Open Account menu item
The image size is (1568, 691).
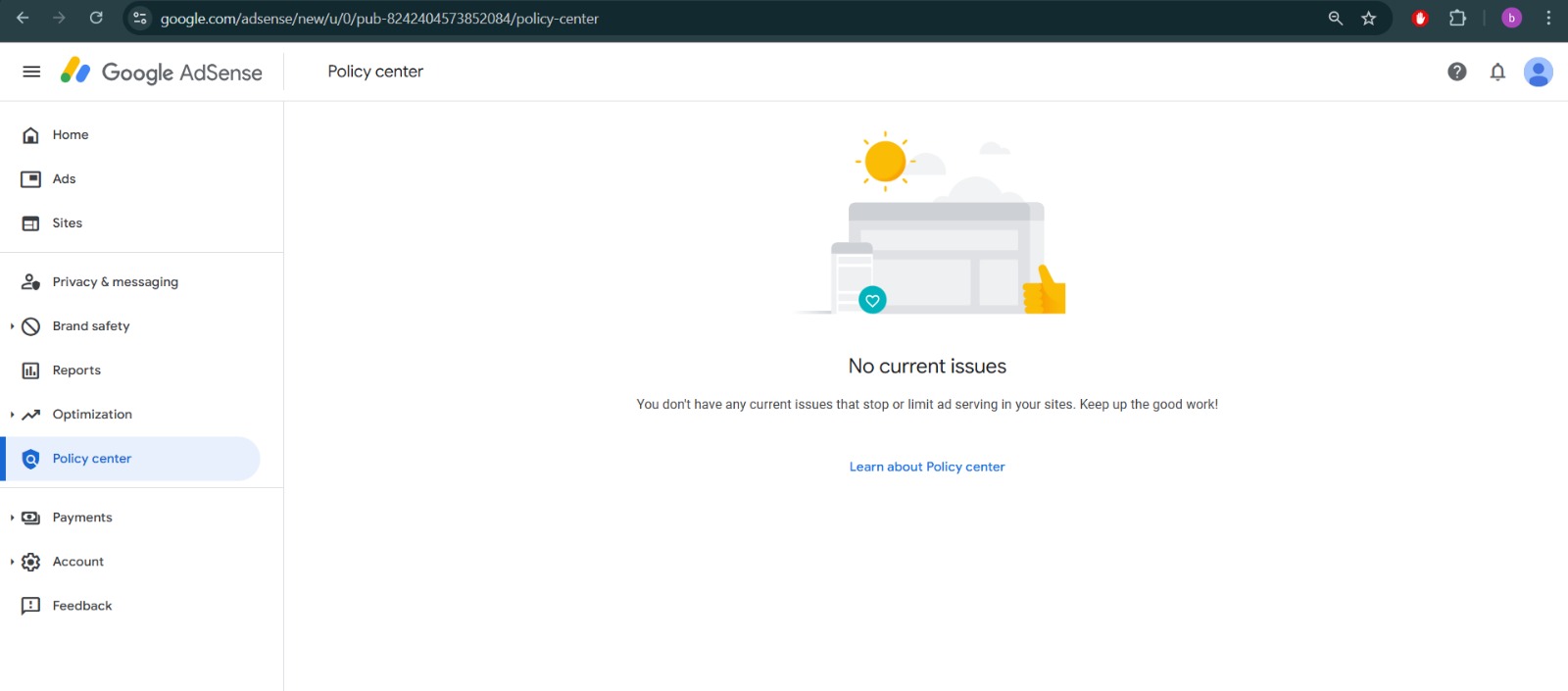pos(132,562)
